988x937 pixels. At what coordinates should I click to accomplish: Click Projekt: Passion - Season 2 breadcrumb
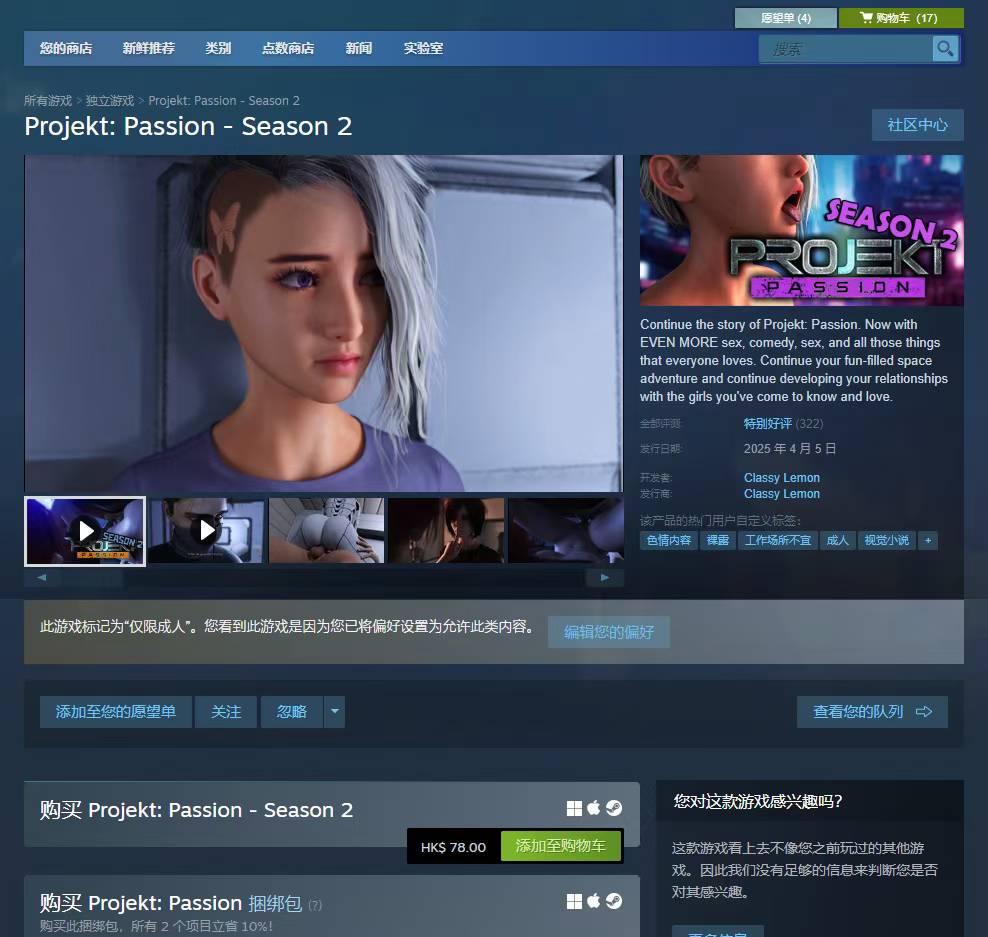tap(224, 101)
